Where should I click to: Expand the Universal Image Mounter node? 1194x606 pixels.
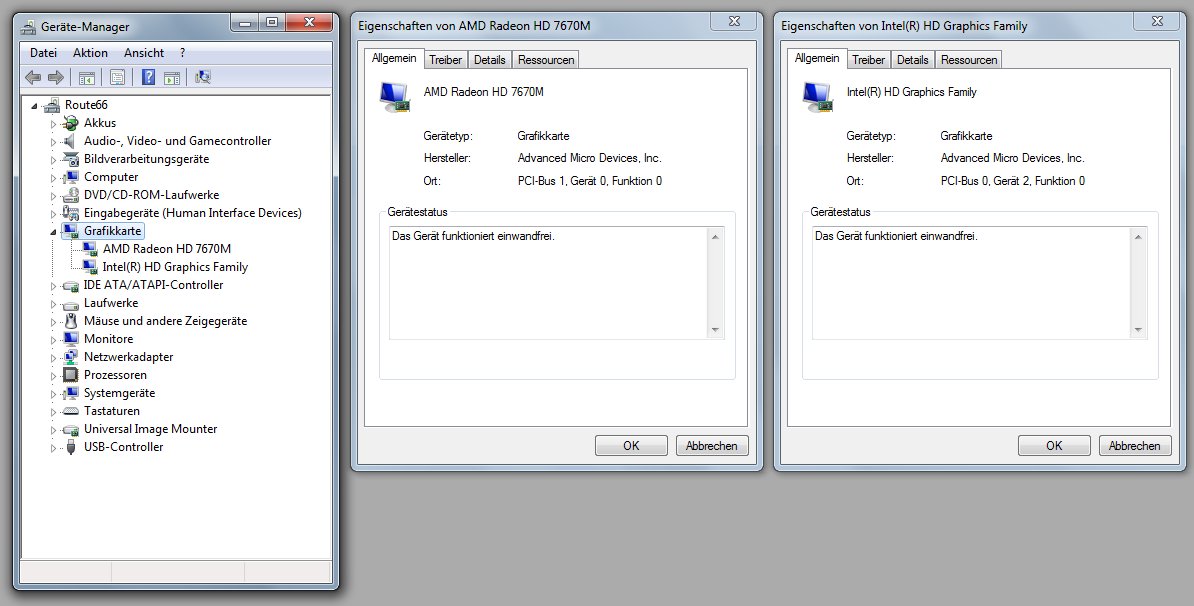pos(53,429)
